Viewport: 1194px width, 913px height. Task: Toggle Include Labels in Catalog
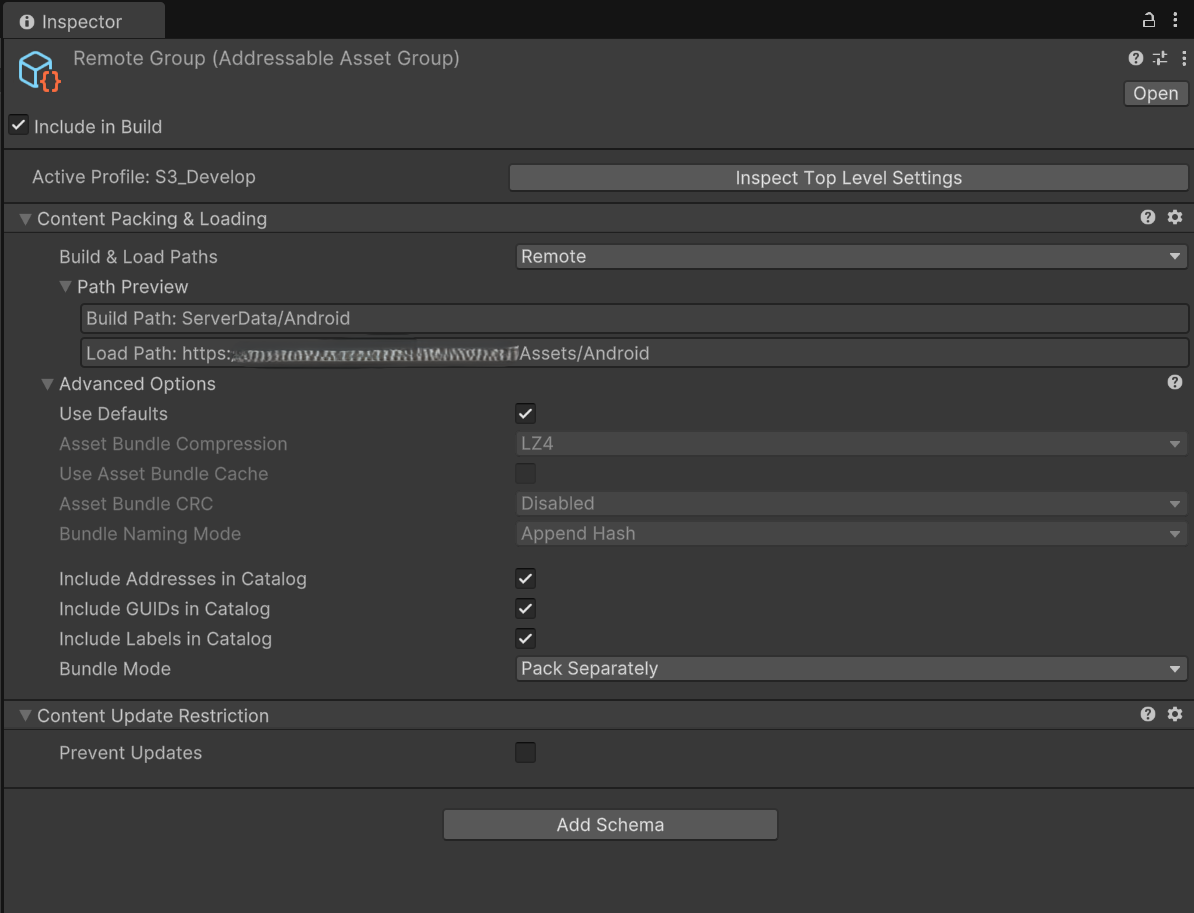point(525,638)
